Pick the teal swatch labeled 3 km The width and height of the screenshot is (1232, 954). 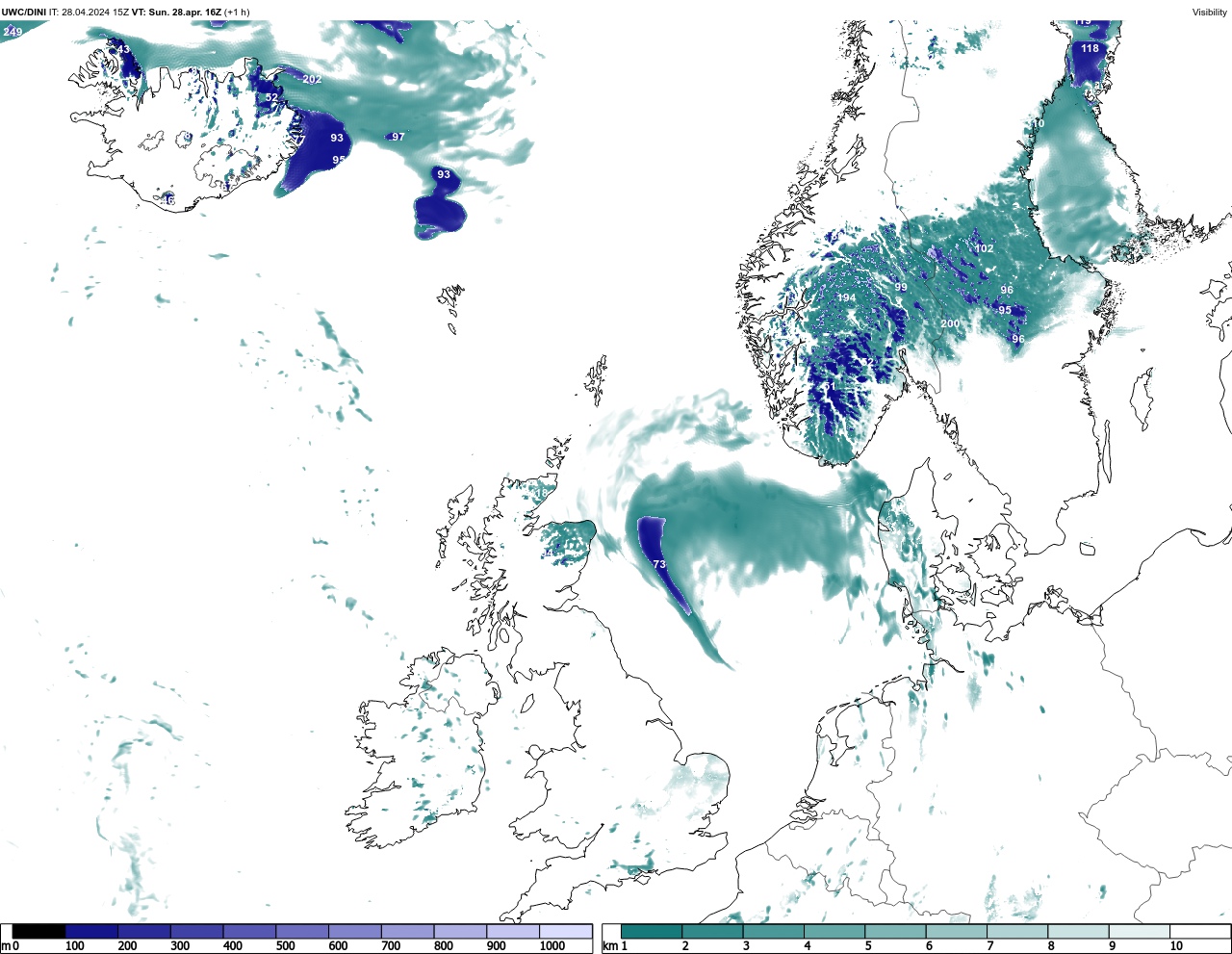tap(774, 931)
